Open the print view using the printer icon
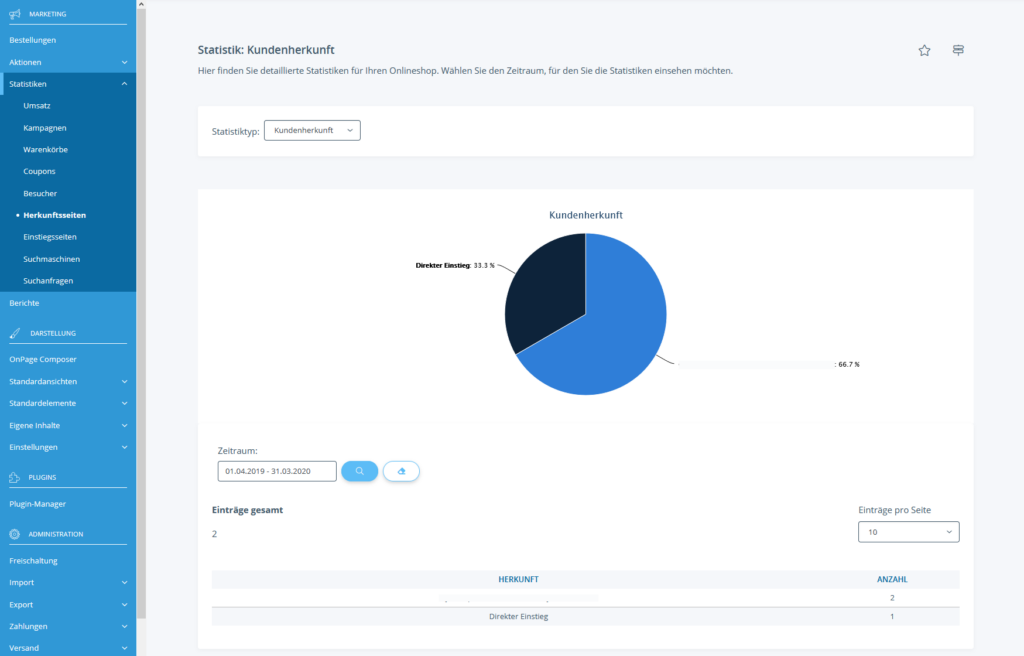The width and height of the screenshot is (1024, 656). pyautogui.click(x=957, y=49)
